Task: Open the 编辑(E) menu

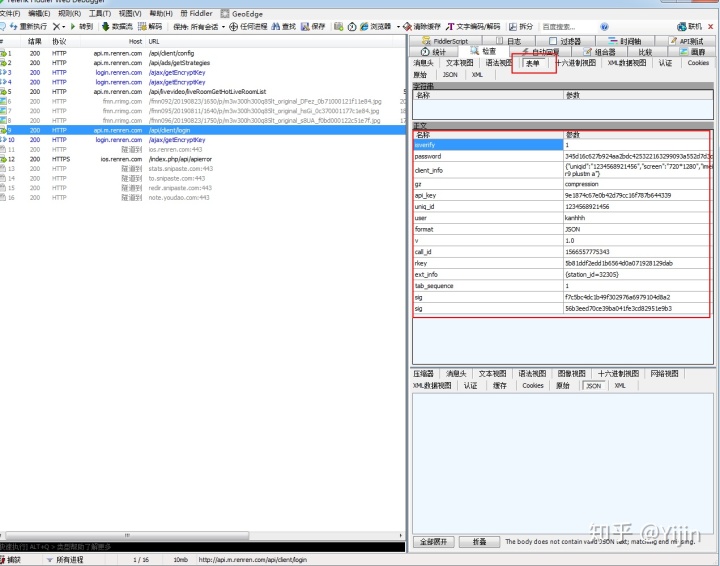Action: pos(39,14)
